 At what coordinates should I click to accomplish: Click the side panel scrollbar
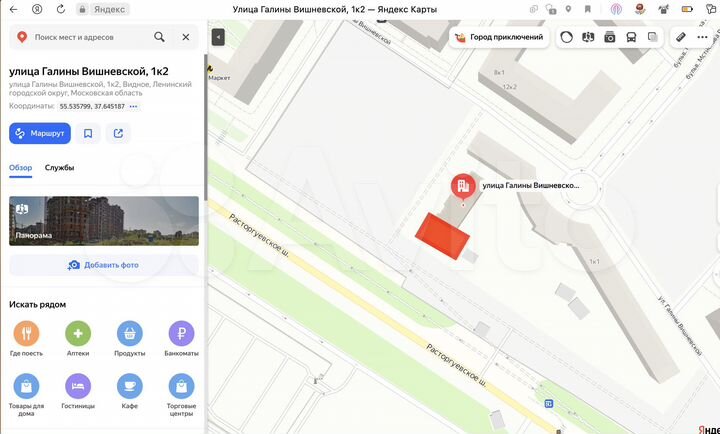coord(206,129)
